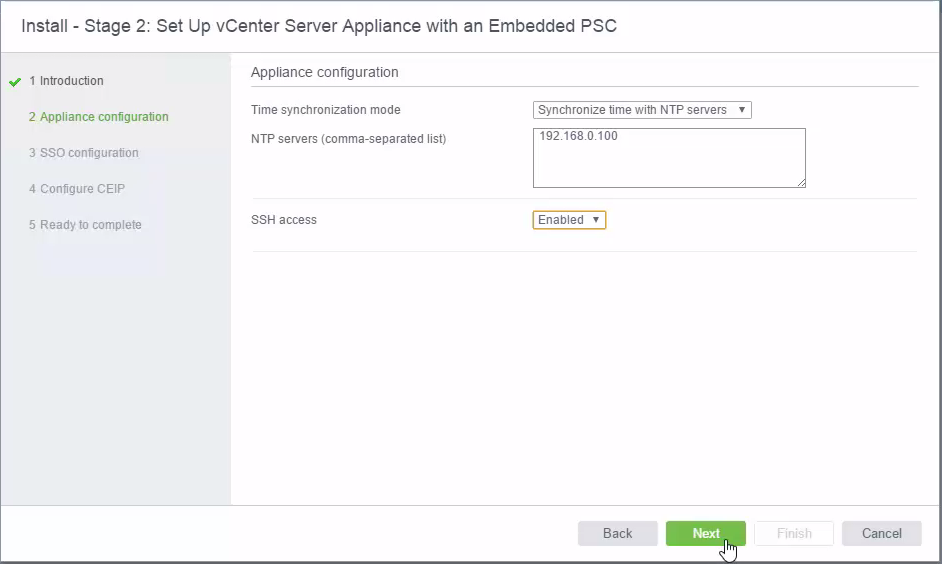Go to step 1 Introduction
Screen dimensions: 942x564
coord(66,80)
